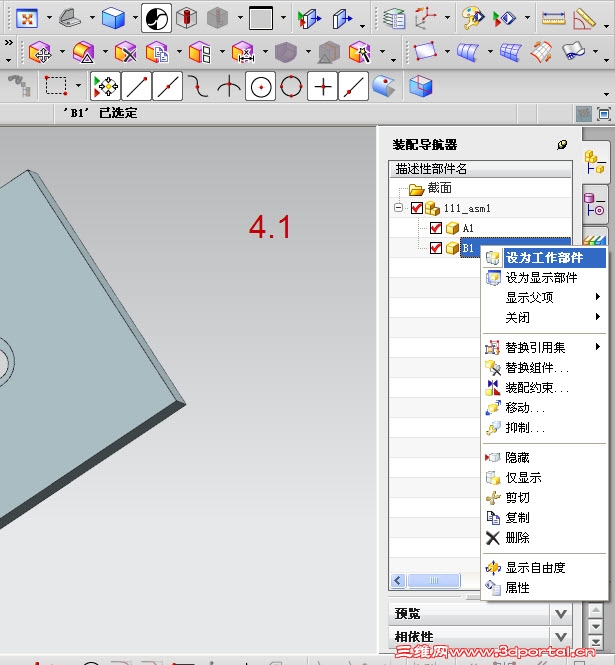Click the blue mesh surface icon
The height and width of the screenshot is (665, 615).
[x=510, y=52]
